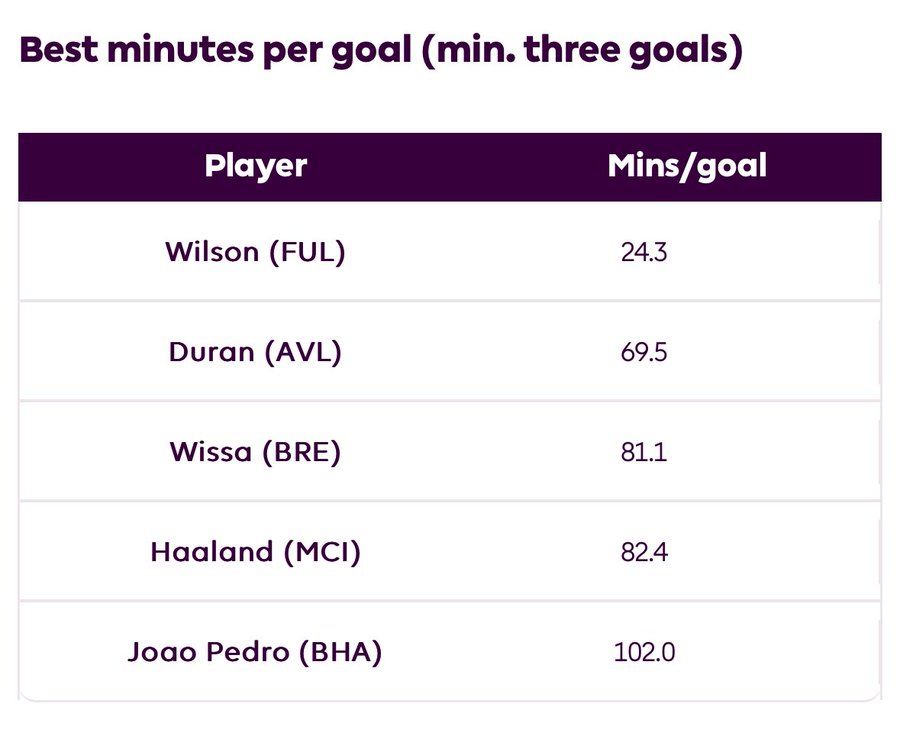Click the 81.1 mins/goal value
Screen dimensions: 900x736
[x=643, y=452]
